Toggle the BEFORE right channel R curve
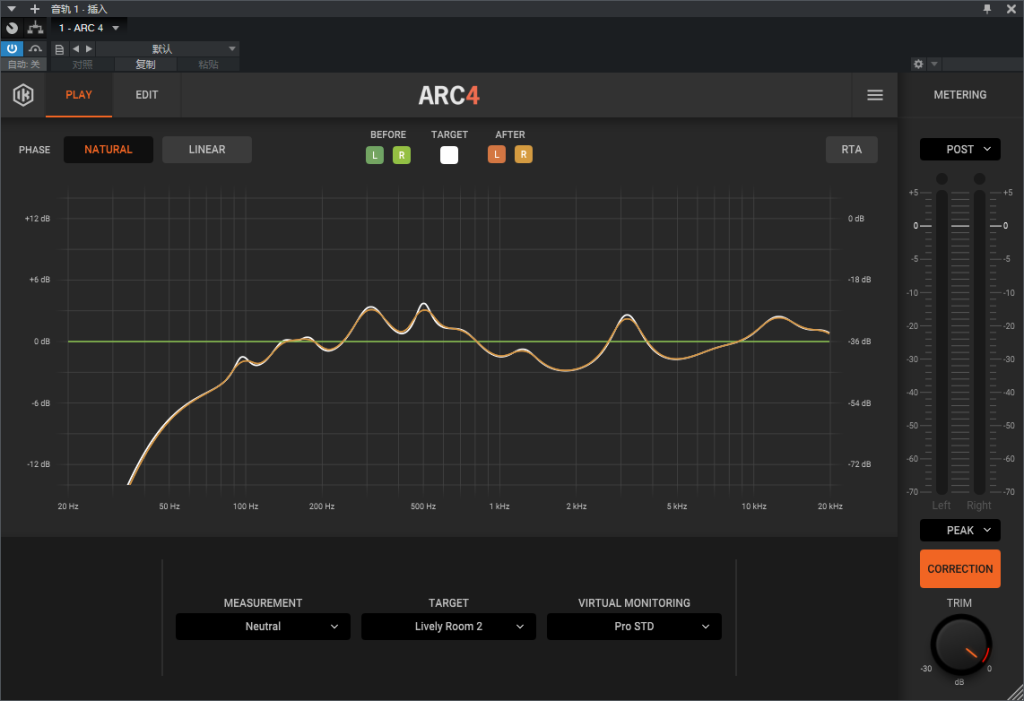Viewport: 1024px width, 701px height. [x=402, y=155]
